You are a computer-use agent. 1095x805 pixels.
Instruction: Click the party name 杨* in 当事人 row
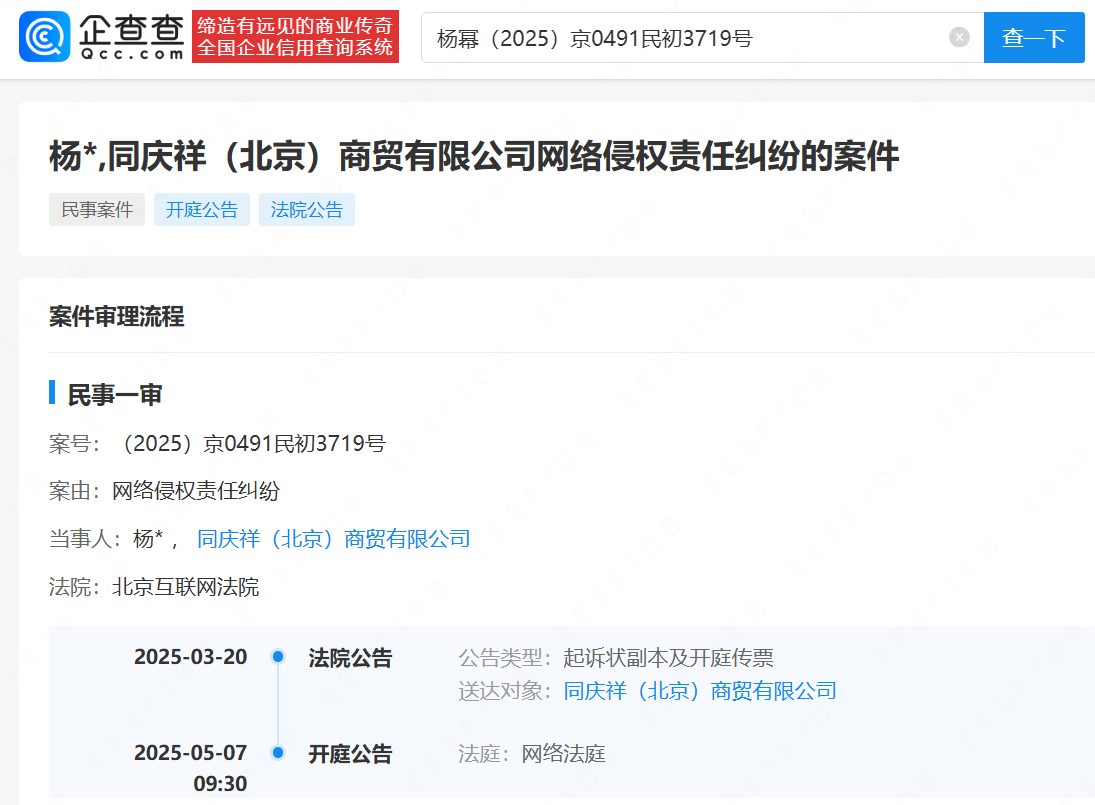click(148, 539)
